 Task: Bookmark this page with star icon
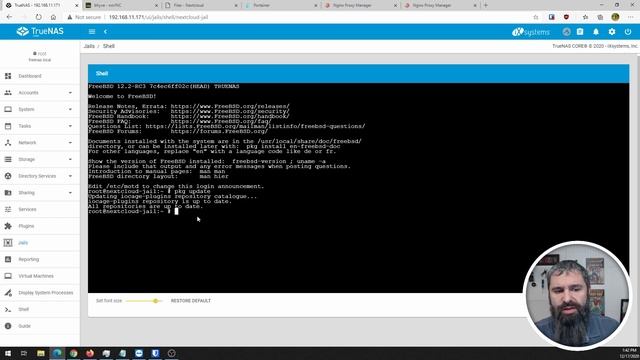point(536,17)
